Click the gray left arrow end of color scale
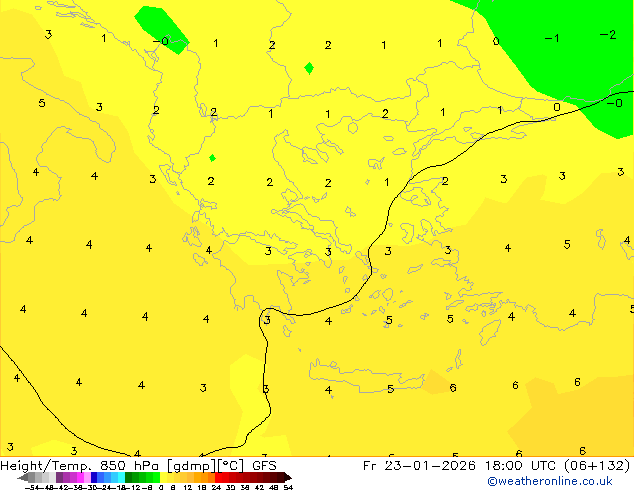The height and width of the screenshot is (490, 634). pyautogui.click(x=23, y=478)
